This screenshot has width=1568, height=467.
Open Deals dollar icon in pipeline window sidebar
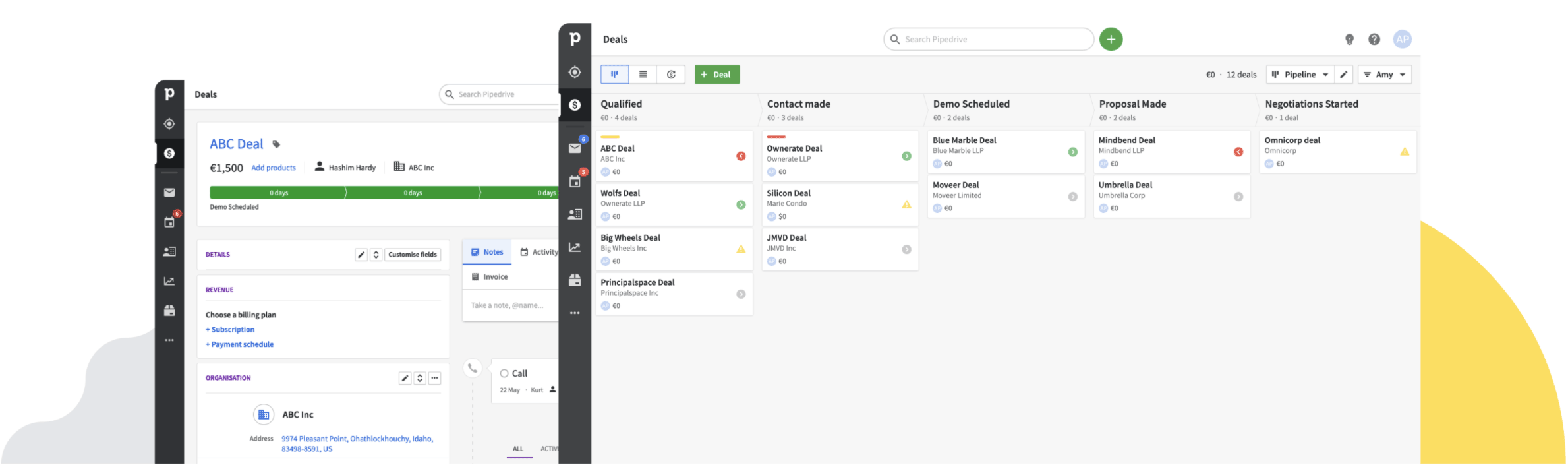tap(575, 105)
